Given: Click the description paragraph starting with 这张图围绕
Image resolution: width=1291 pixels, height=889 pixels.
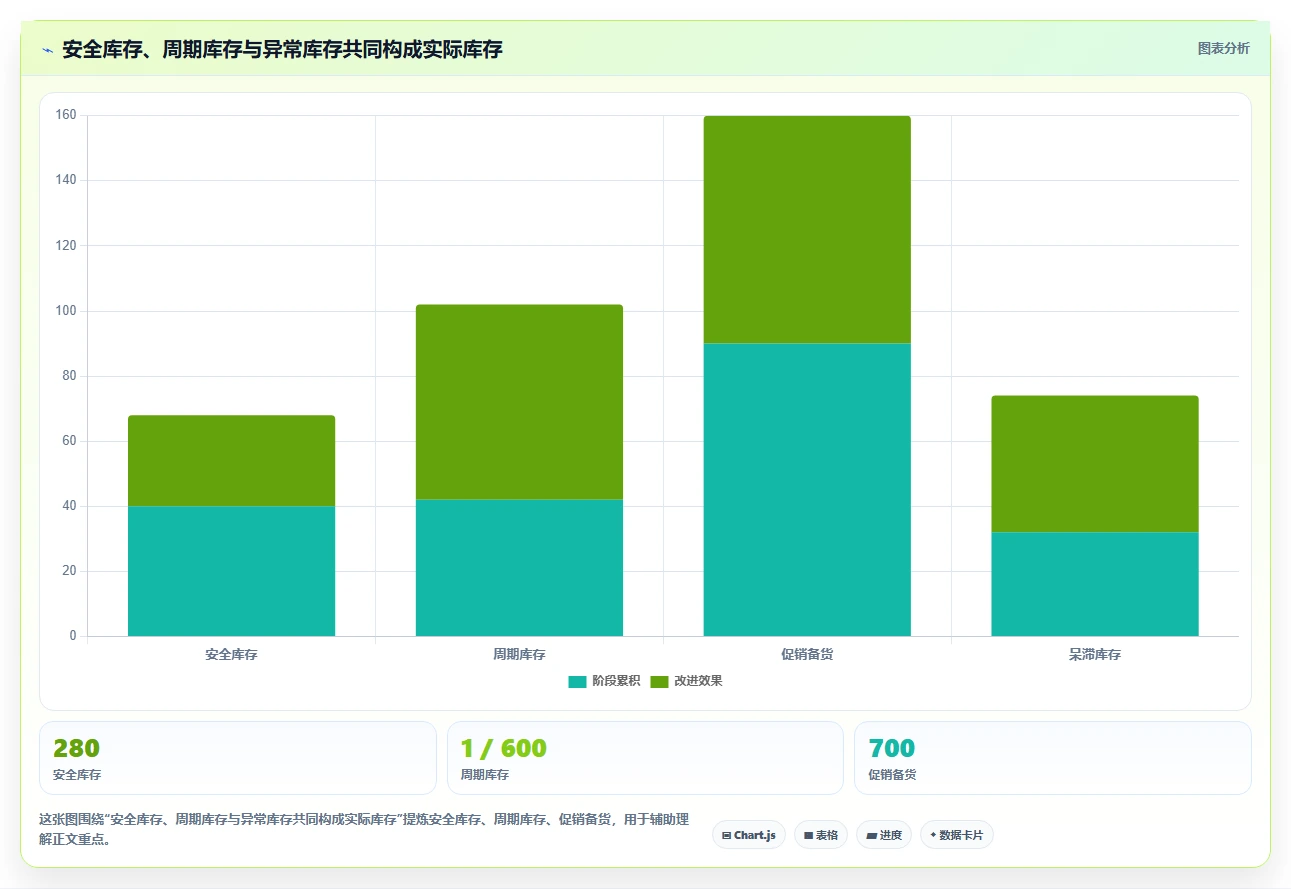Looking at the screenshot, I should pos(364,829).
